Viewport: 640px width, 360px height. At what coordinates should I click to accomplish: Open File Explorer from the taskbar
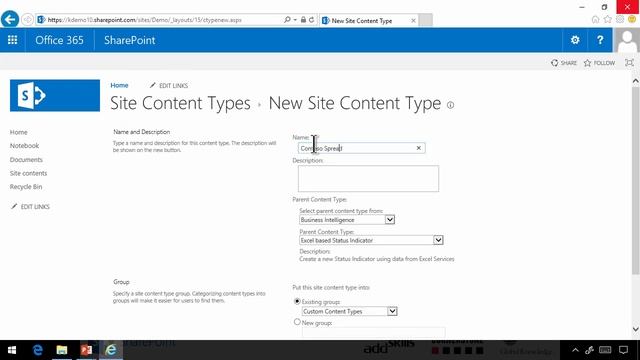[x=62, y=350]
